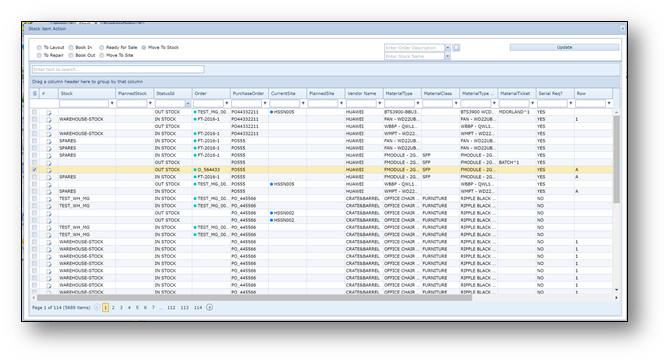This screenshot has height=364, width=670.
Task: Click the vertical scrollbar down arrow
Action: tap(616, 290)
